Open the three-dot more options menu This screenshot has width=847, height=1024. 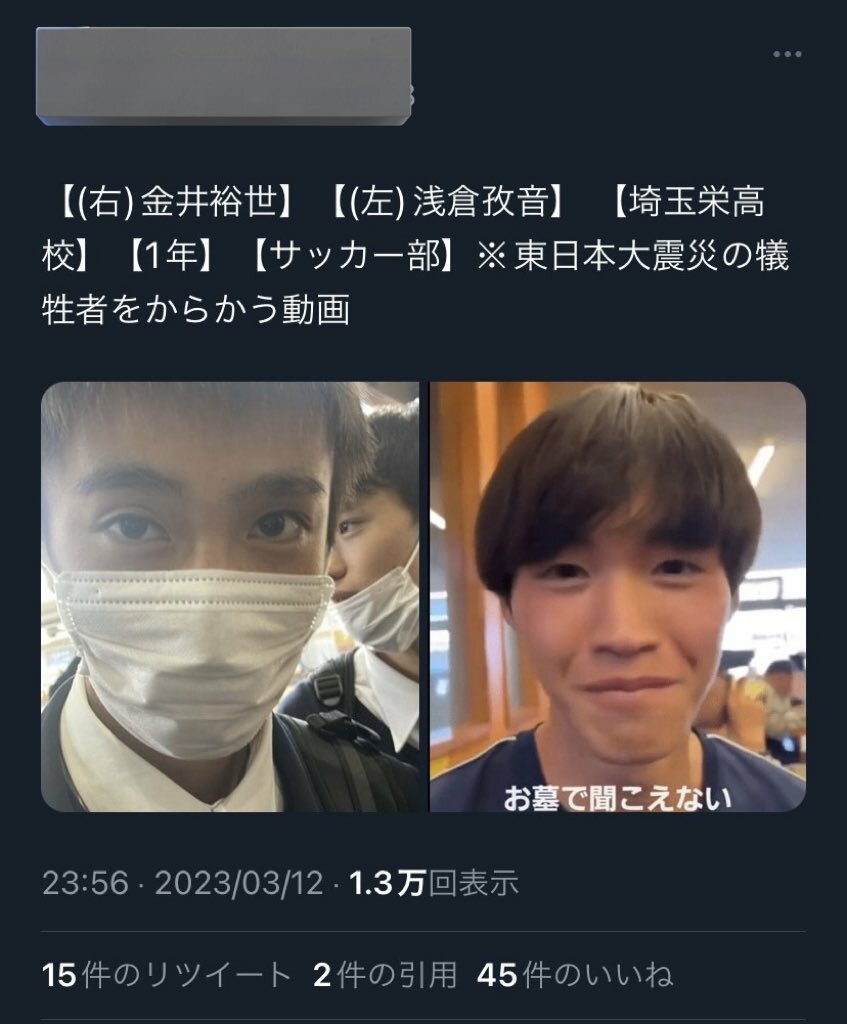(x=787, y=54)
